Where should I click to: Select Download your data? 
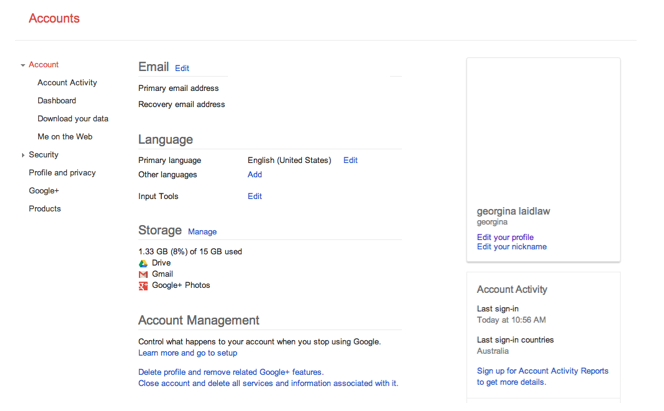point(73,119)
